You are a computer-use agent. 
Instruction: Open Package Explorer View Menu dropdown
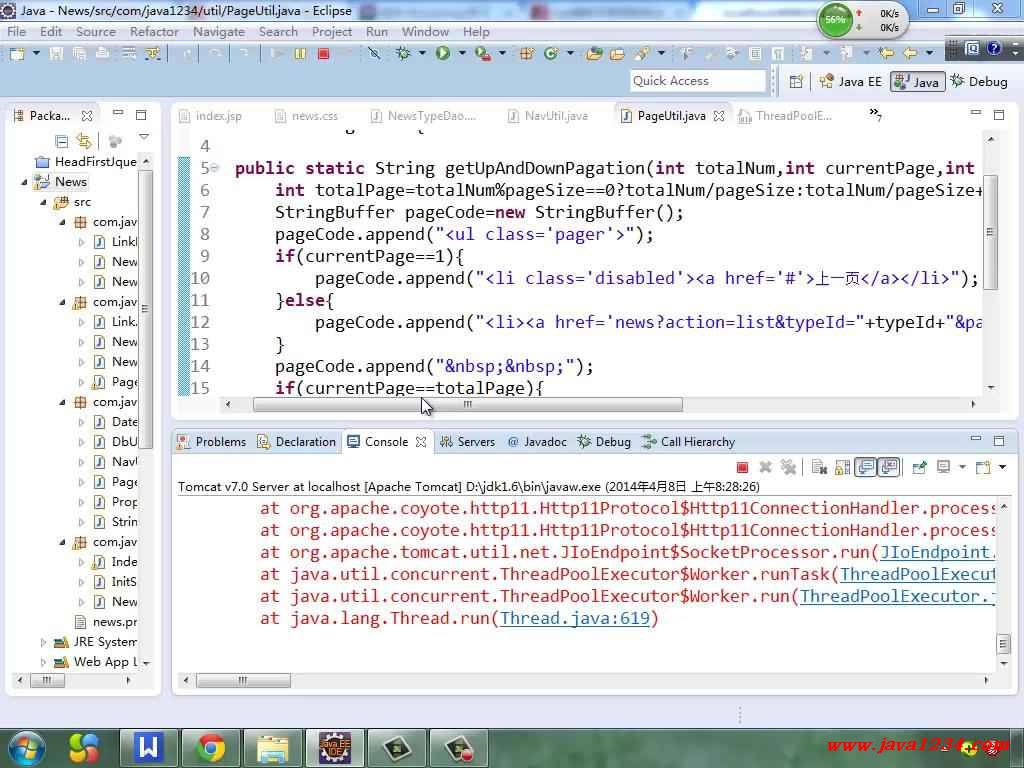[144, 138]
